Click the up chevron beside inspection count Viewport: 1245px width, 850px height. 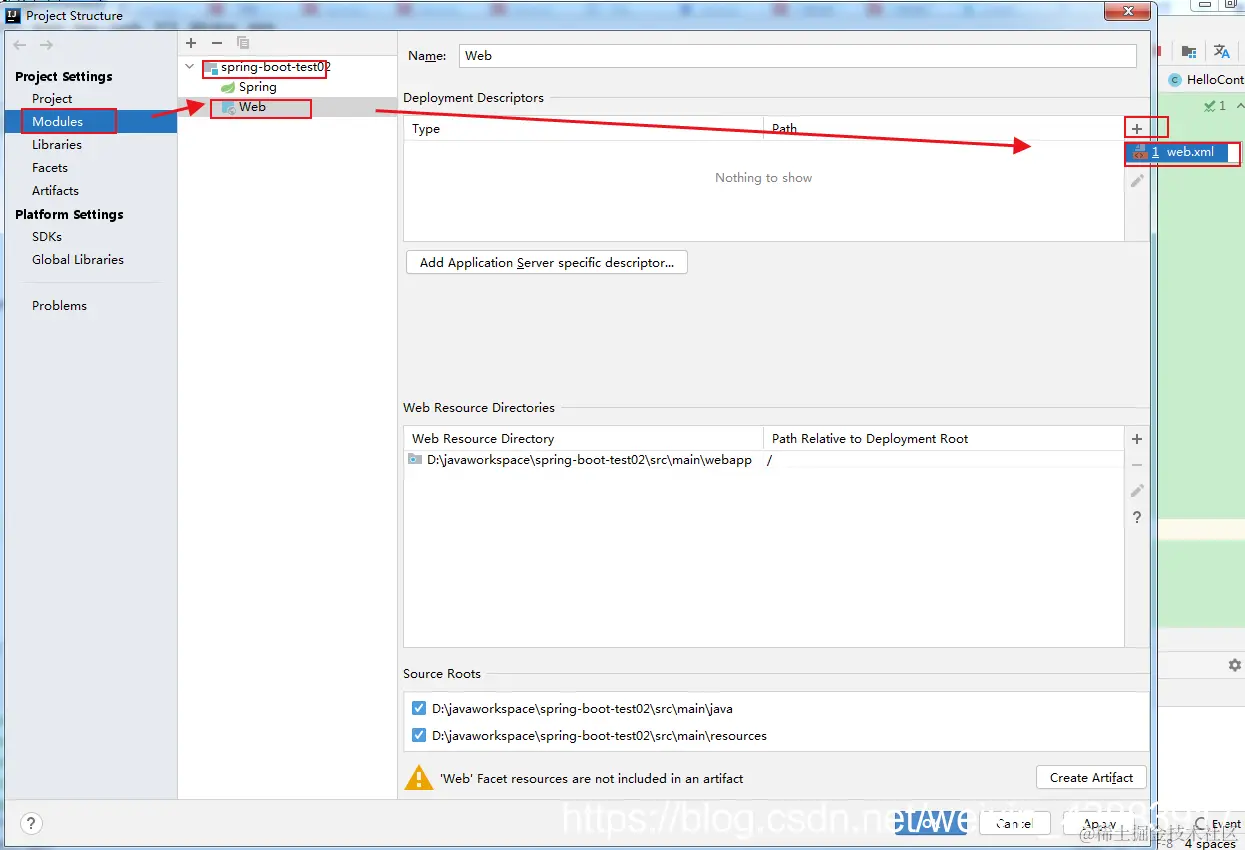coord(1240,105)
